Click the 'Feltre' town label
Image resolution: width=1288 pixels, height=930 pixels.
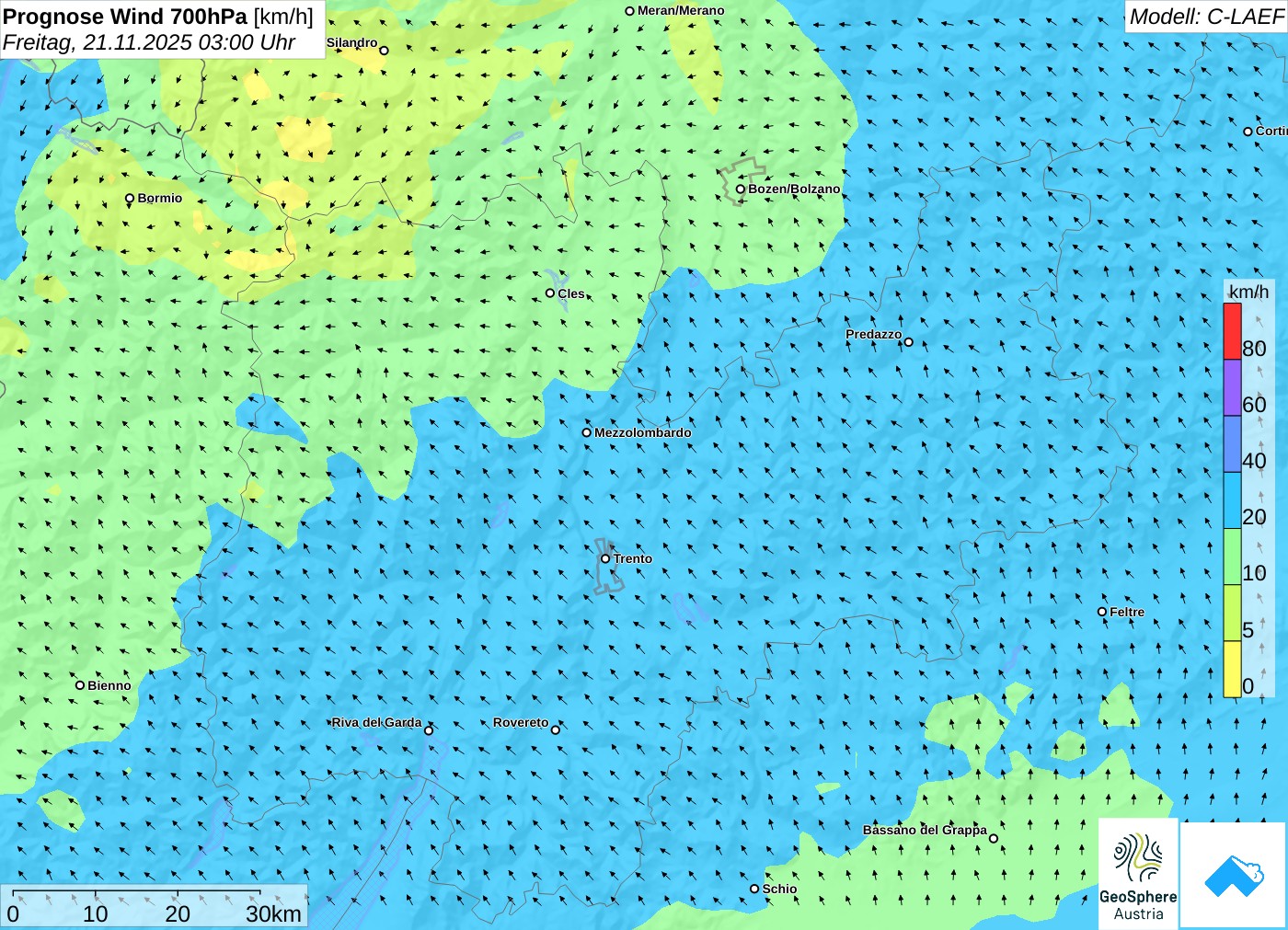[x=1127, y=612]
